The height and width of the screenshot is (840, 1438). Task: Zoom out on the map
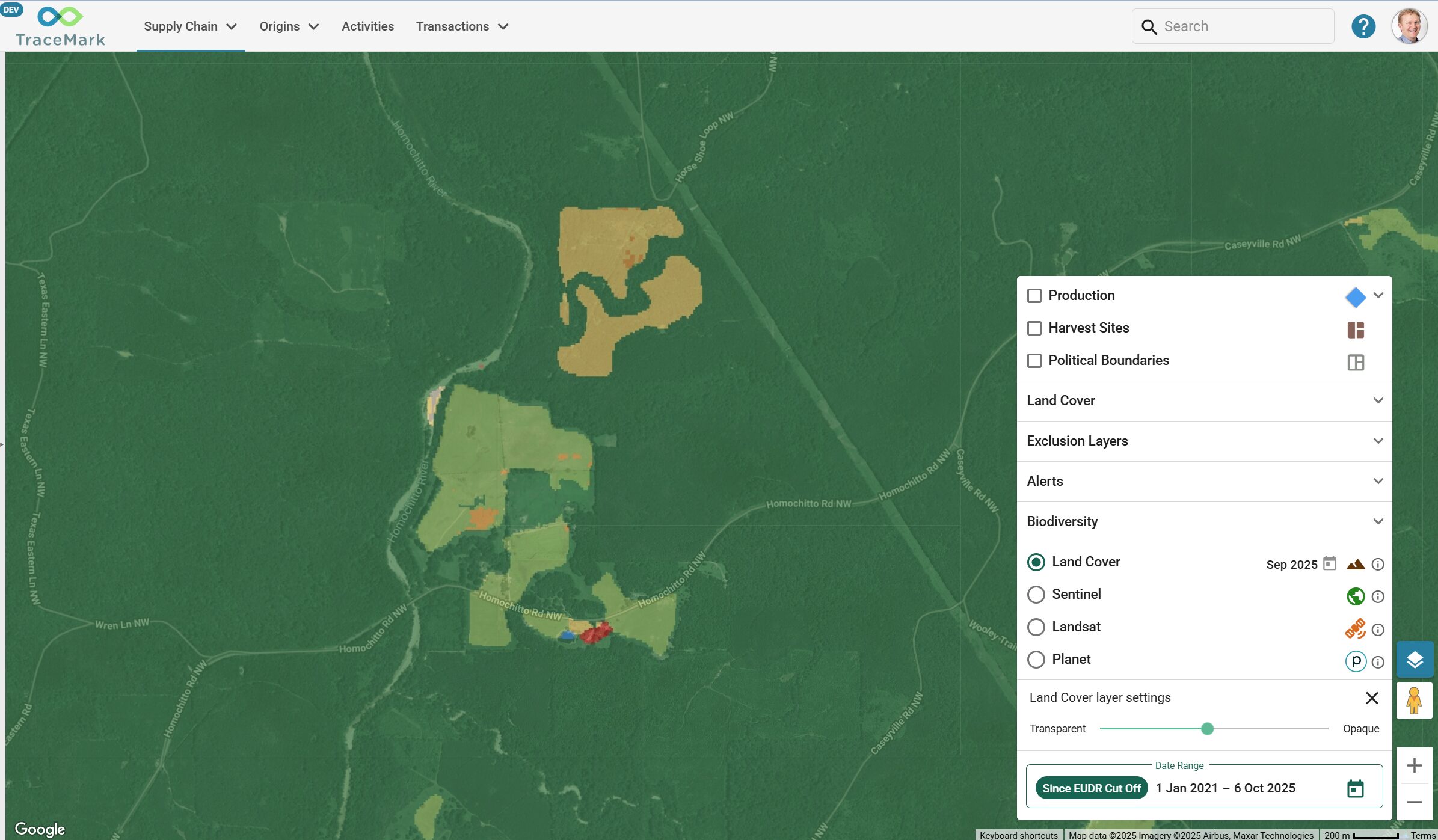1414,802
